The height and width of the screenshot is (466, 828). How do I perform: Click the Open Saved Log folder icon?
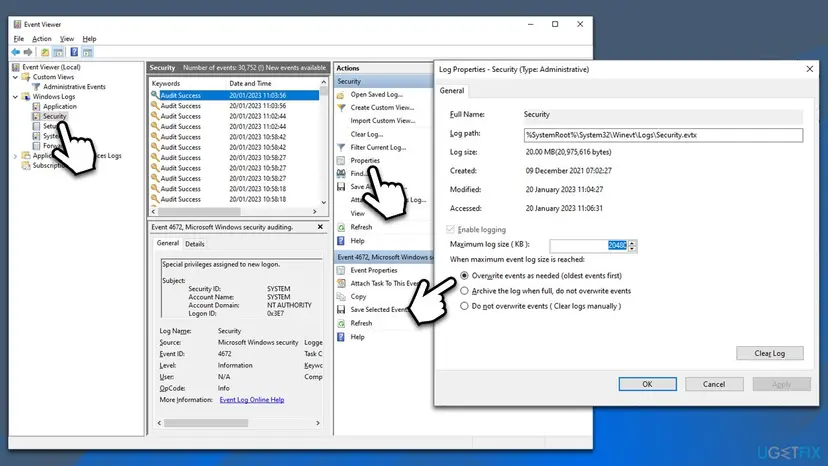(x=341, y=95)
